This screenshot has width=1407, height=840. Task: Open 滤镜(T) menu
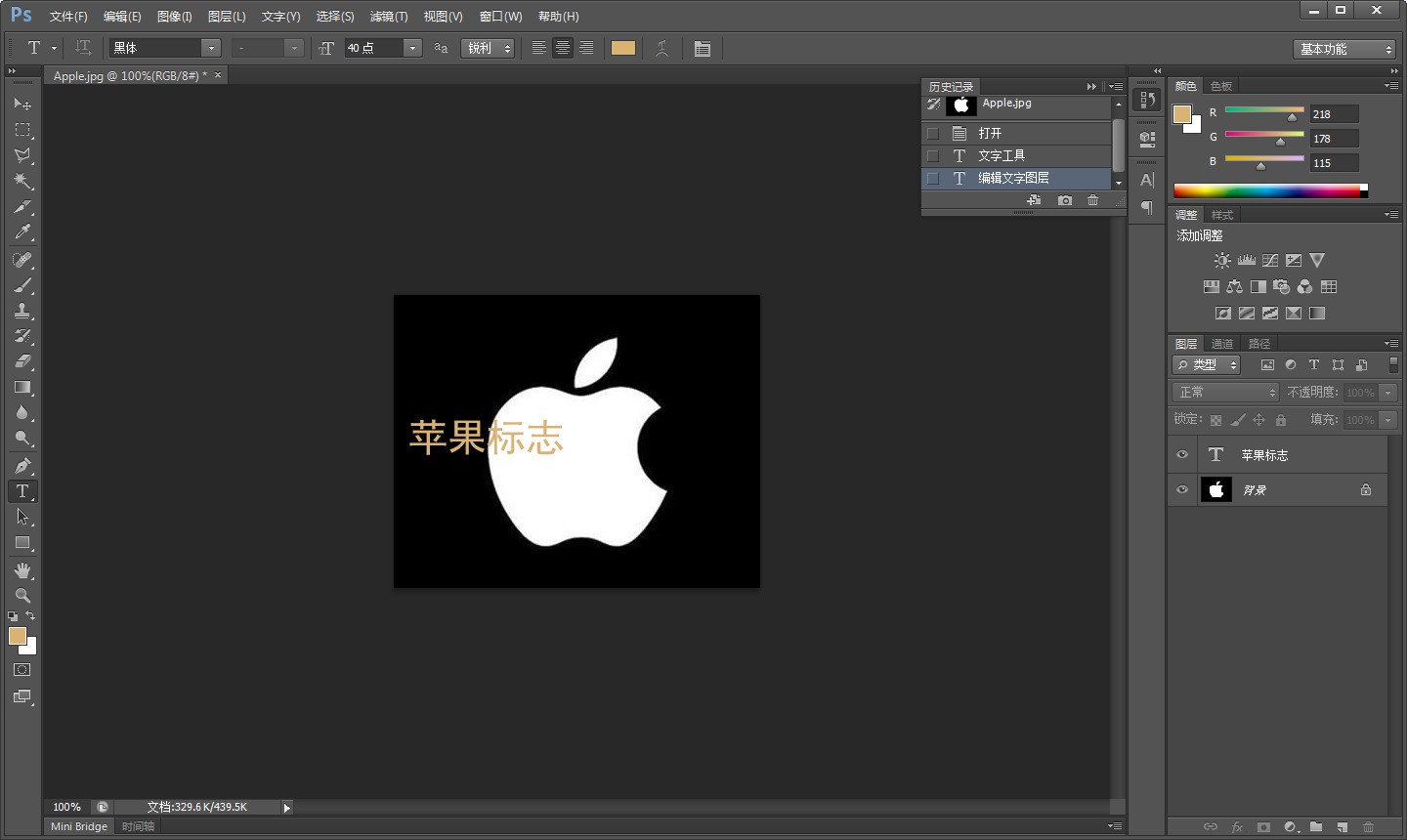[x=389, y=17]
